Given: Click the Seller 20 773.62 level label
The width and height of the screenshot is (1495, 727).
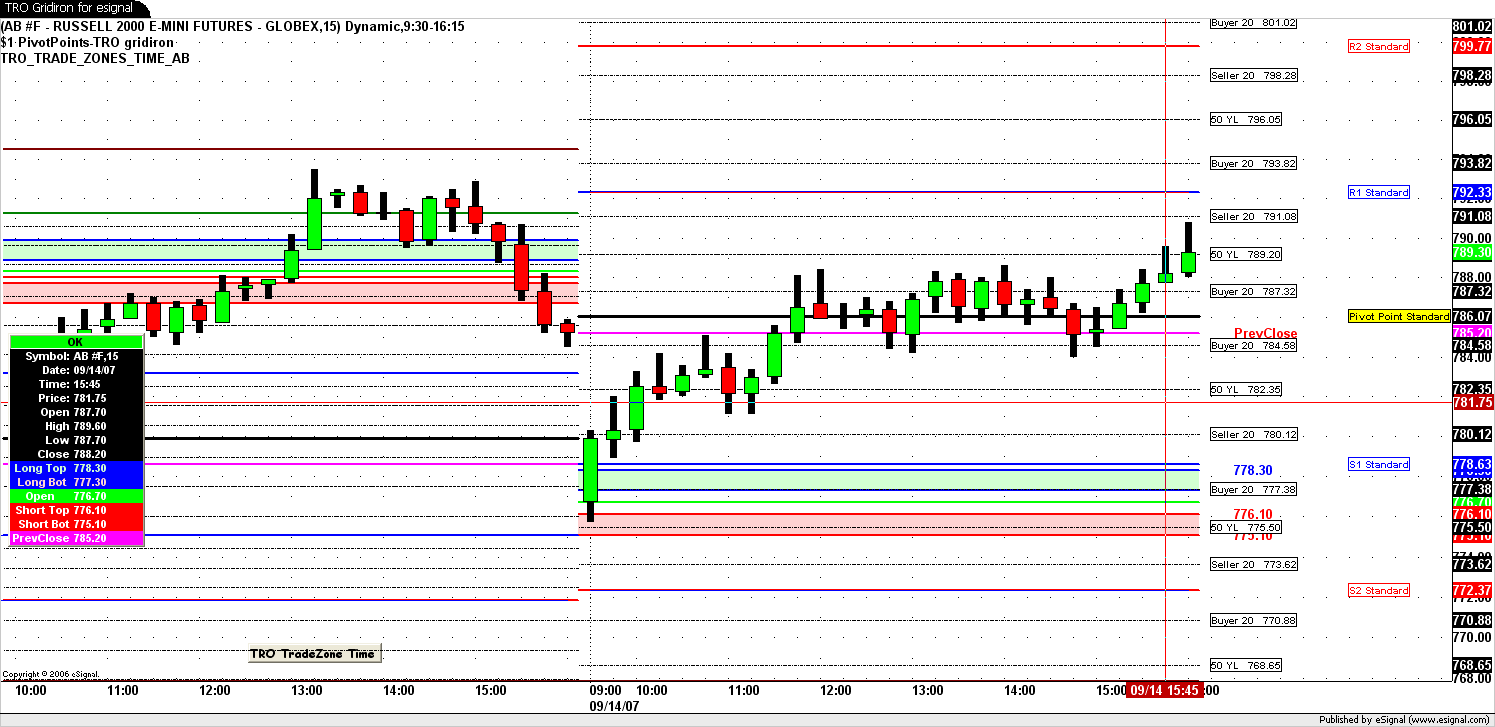Looking at the screenshot, I should click(x=1253, y=564).
